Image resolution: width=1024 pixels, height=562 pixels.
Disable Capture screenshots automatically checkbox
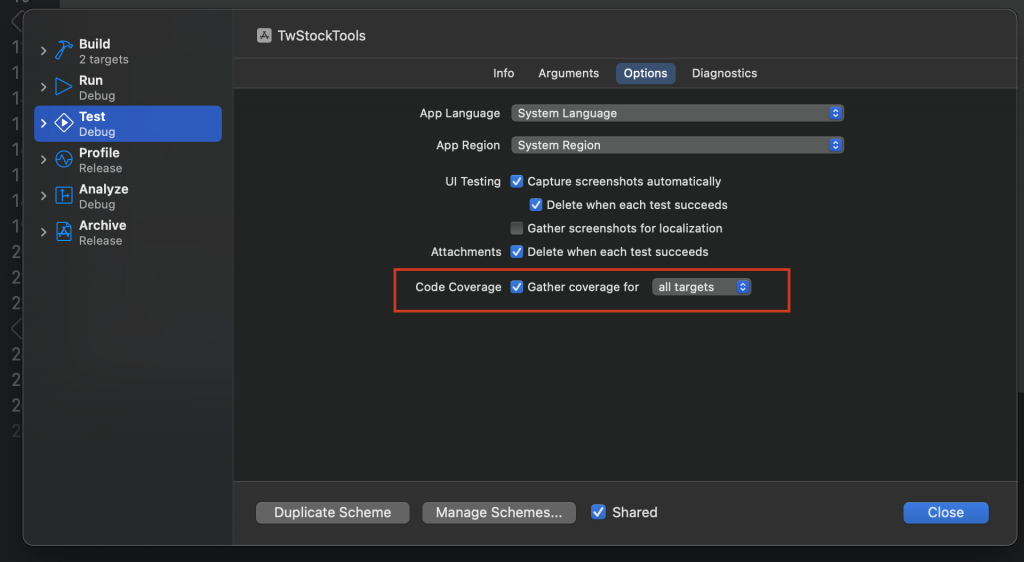[517, 182]
